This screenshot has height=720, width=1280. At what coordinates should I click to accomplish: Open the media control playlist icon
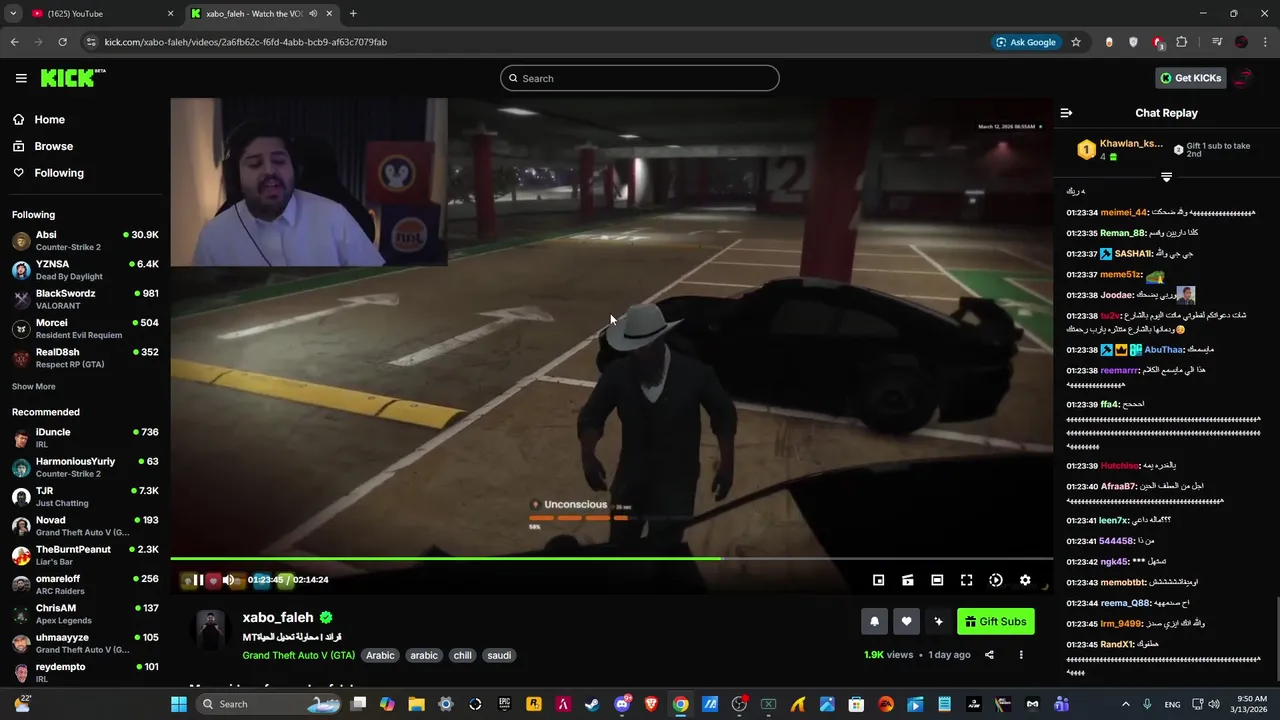1217,42
